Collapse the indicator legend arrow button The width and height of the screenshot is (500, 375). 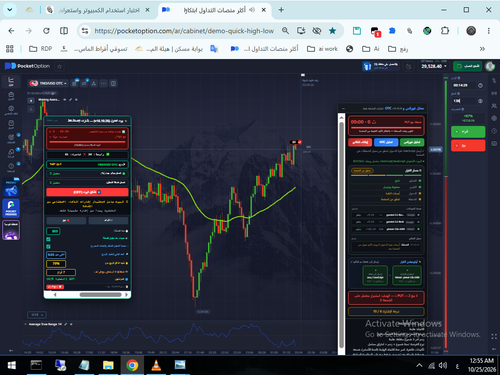tap(31, 100)
